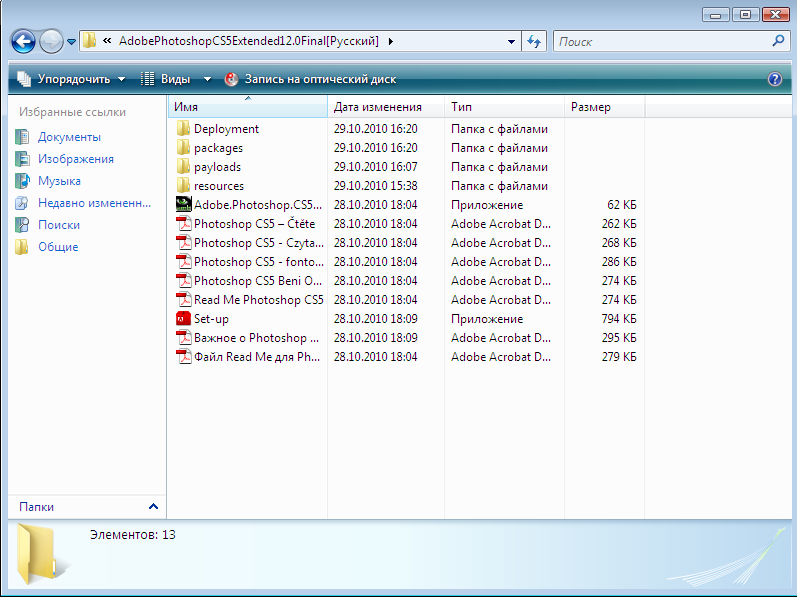Sort by the Тип column header

pyautogui.click(x=504, y=107)
